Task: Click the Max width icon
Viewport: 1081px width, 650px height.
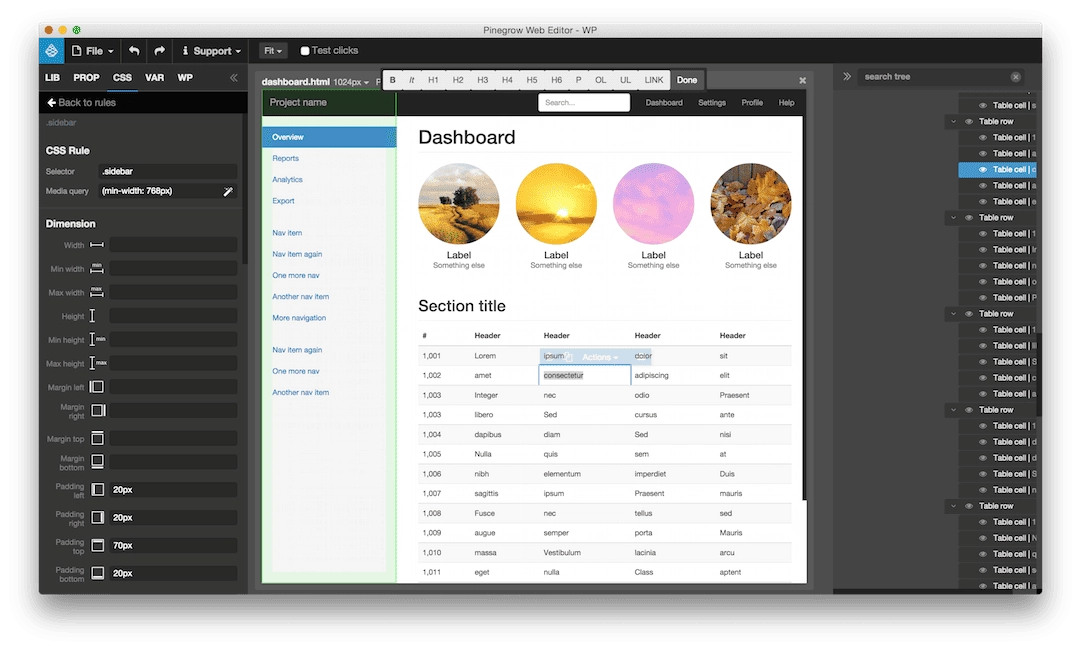Action: [97, 292]
